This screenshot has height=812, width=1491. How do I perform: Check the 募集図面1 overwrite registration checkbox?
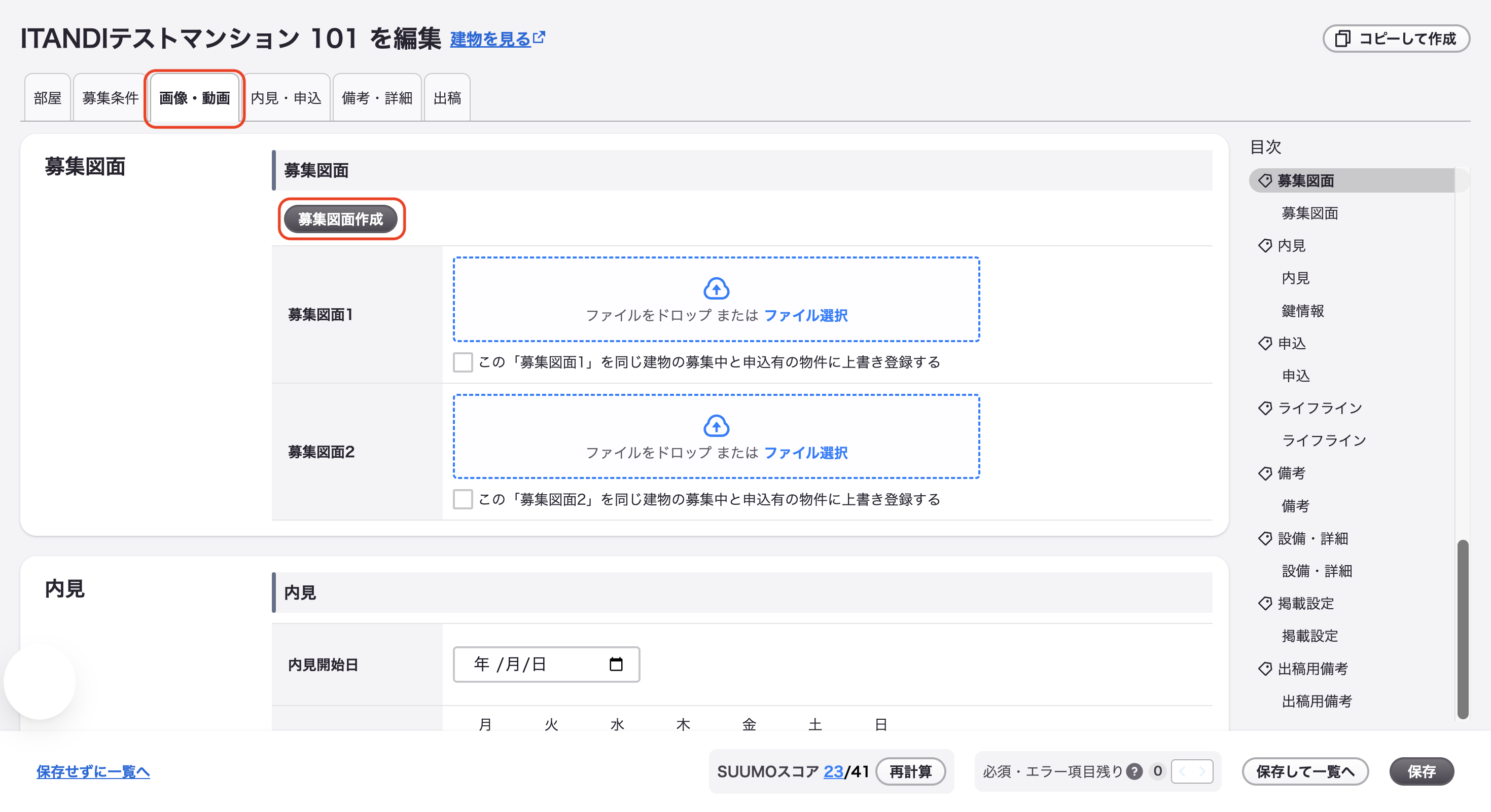click(x=463, y=362)
